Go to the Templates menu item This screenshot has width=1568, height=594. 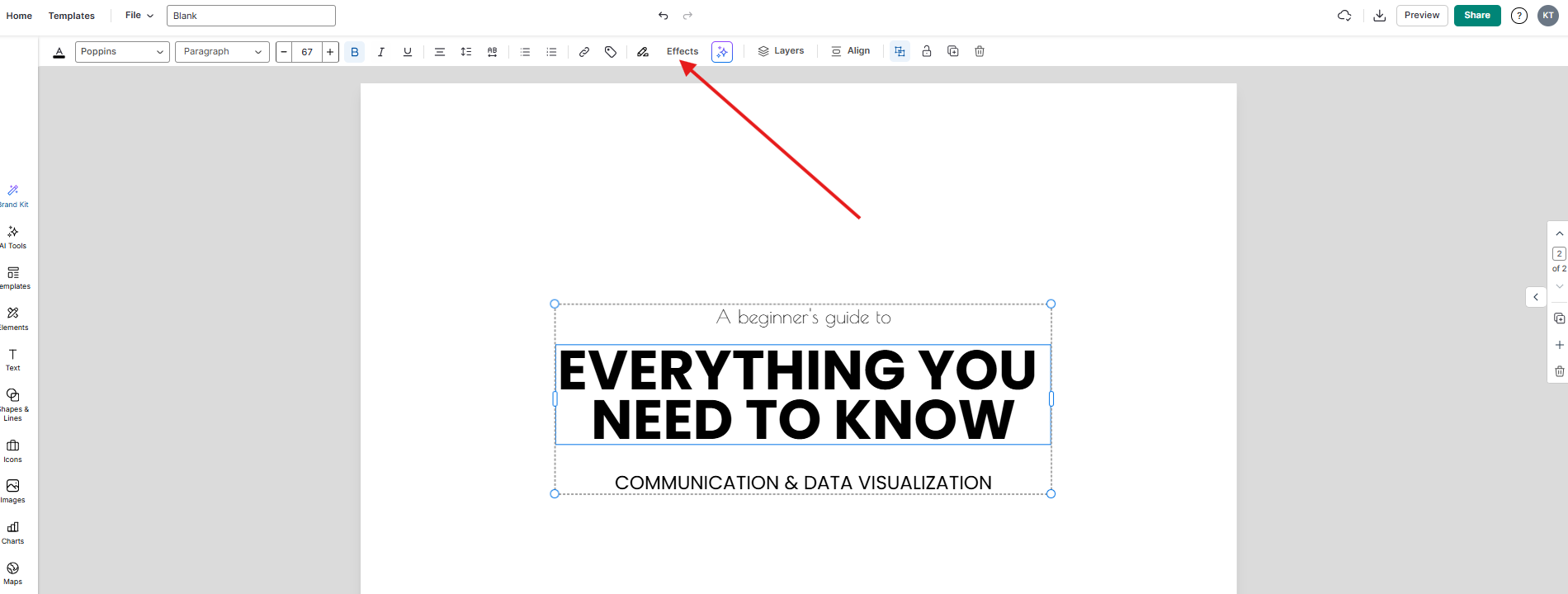click(x=72, y=16)
